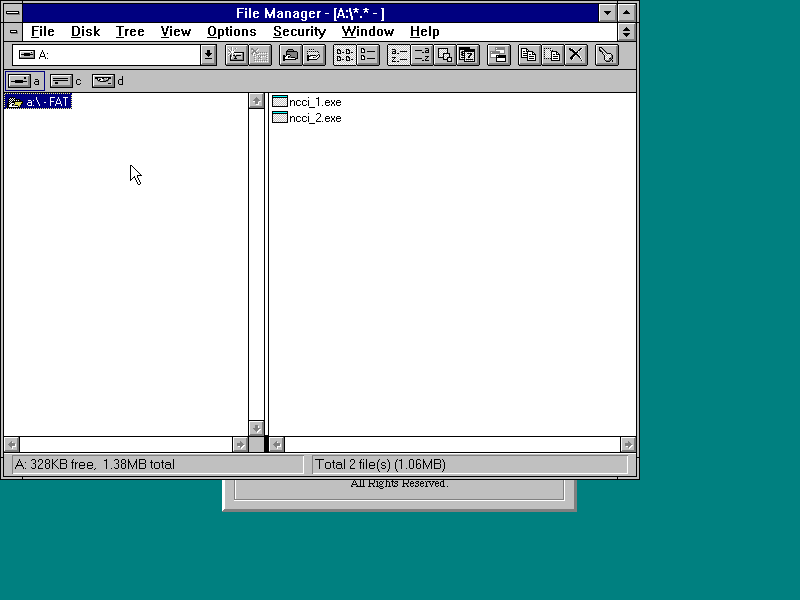Click tree pane horizontal scroll right arrow

(x=240, y=444)
